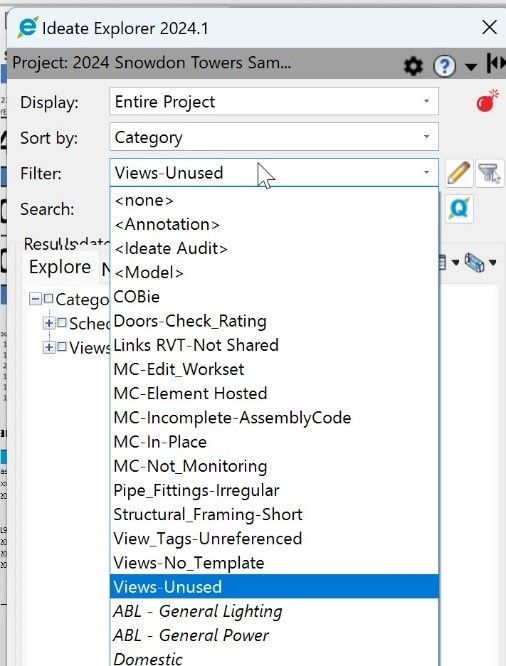Collapse the Category tree node
The width and height of the screenshot is (506, 666).
click(x=35, y=299)
